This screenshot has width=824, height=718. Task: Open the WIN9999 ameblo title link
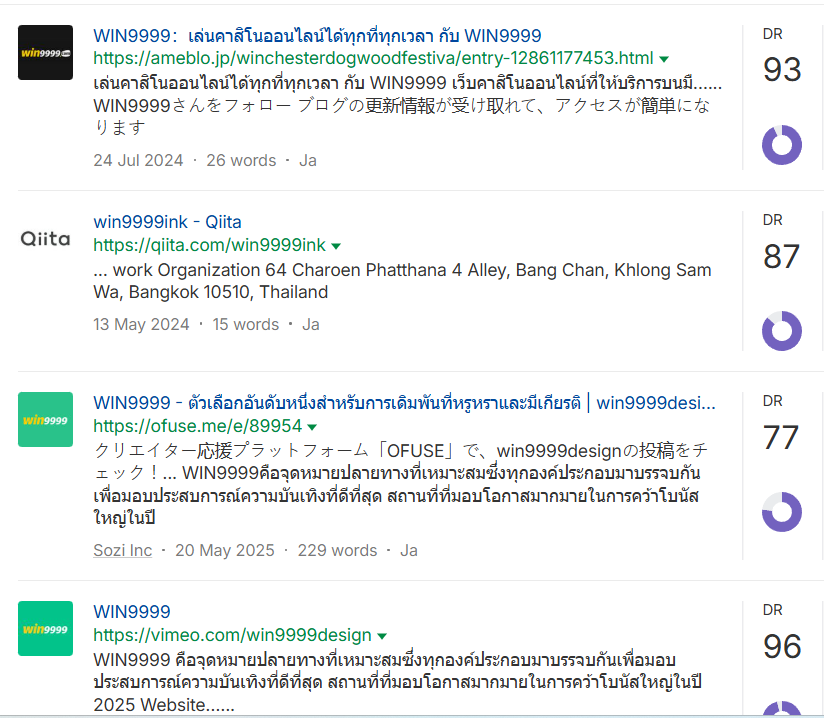coord(317,36)
